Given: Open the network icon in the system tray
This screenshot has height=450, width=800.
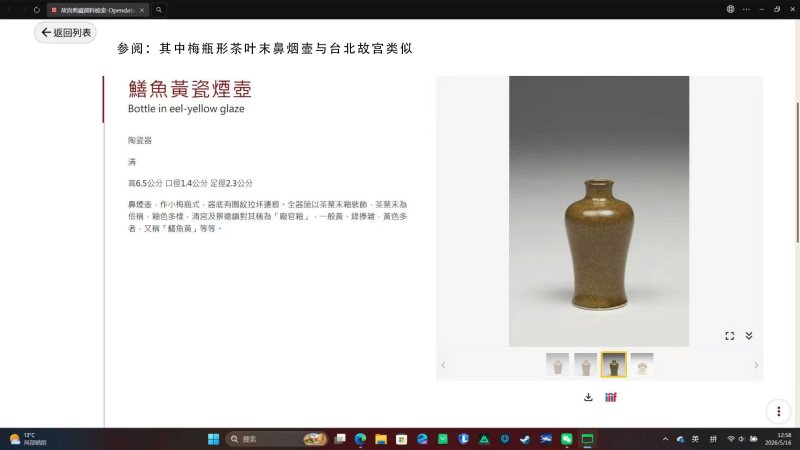Looking at the screenshot, I should (x=731, y=439).
